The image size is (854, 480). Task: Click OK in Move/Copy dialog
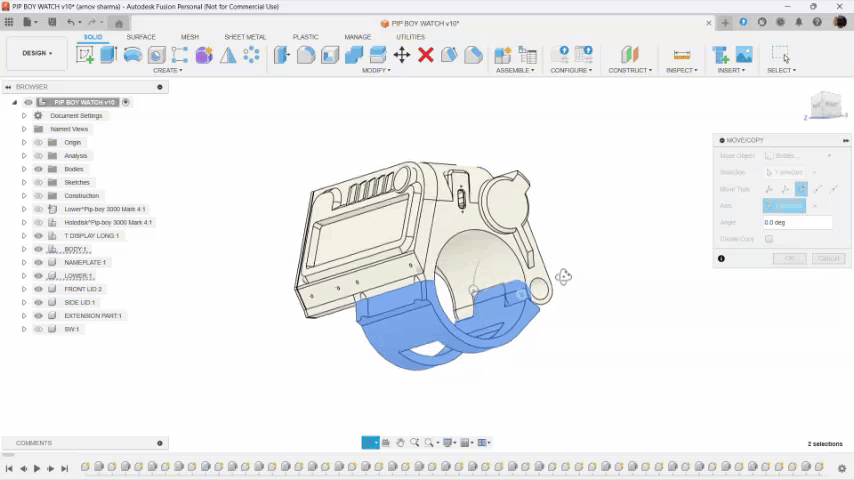[789, 258]
